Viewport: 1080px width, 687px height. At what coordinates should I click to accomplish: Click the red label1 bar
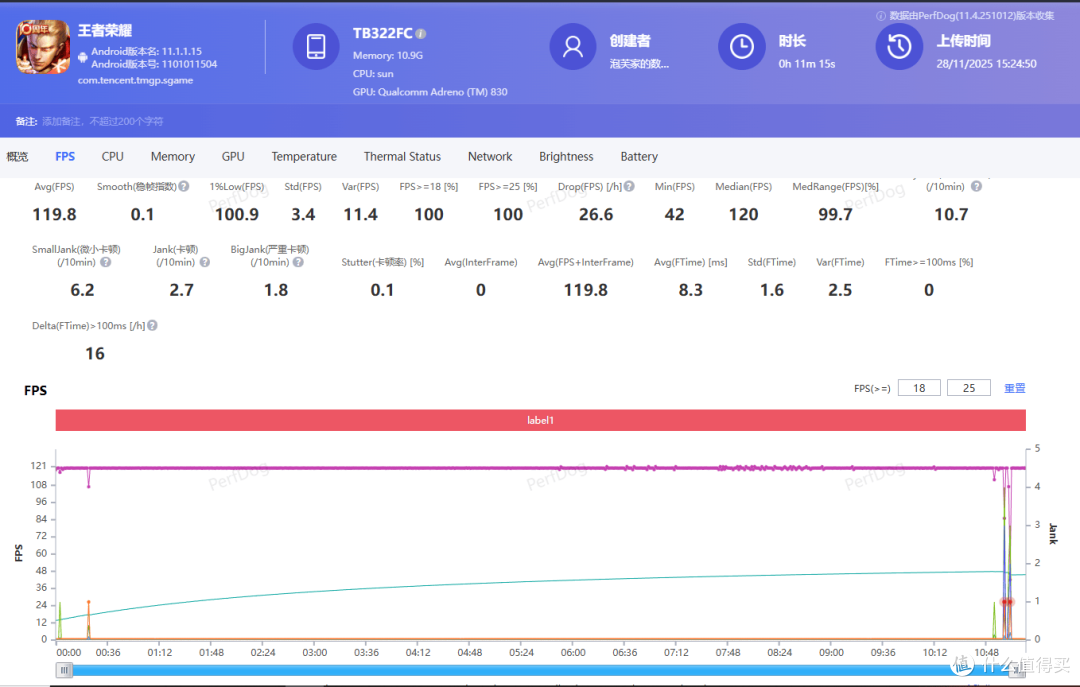coord(541,420)
